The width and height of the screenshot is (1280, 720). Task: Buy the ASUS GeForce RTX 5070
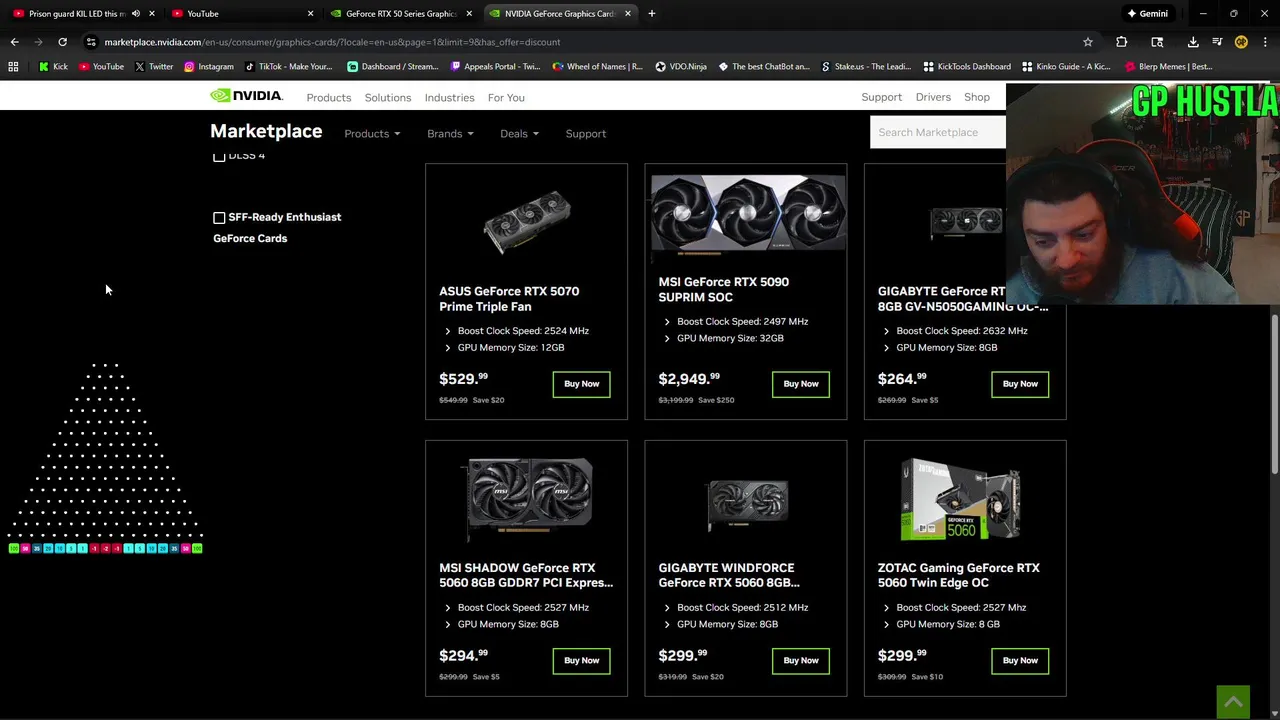click(581, 384)
